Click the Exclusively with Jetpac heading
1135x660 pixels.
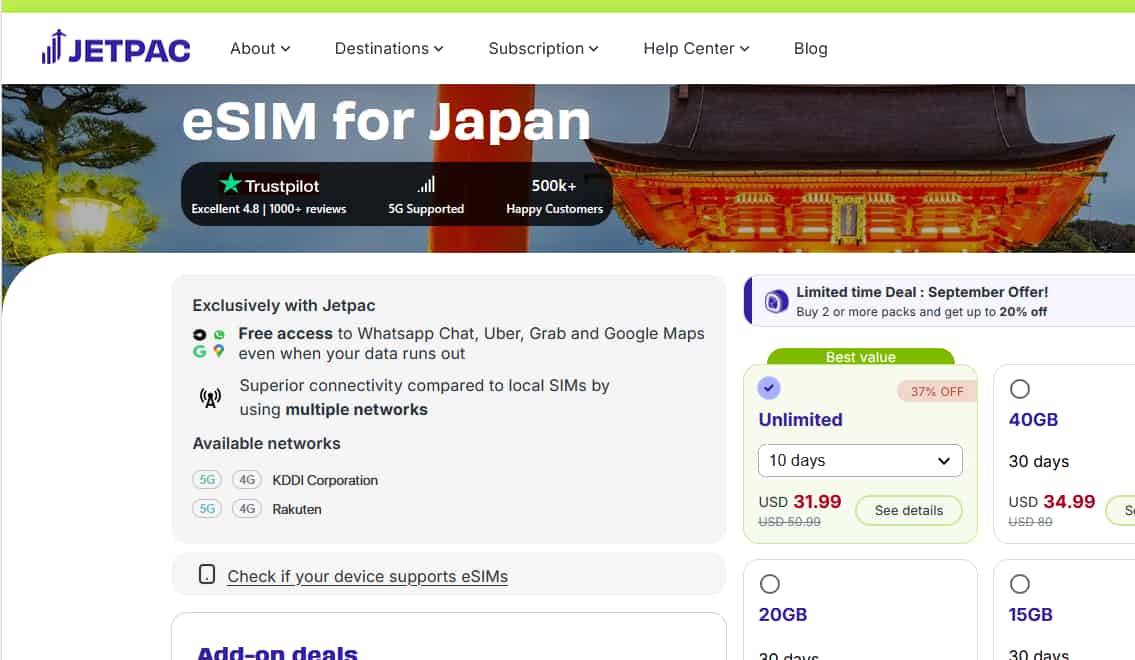[x=284, y=305]
